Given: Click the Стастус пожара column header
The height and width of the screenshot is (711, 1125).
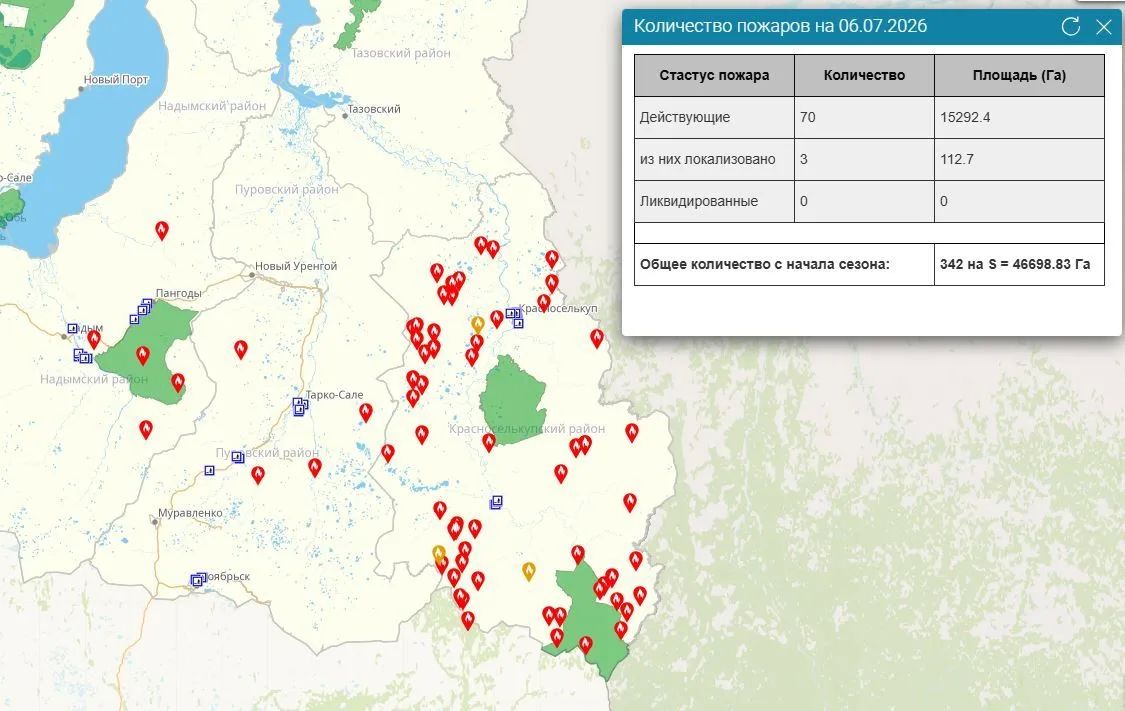Looking at the screenshot, I should click(x=715, y=75).
